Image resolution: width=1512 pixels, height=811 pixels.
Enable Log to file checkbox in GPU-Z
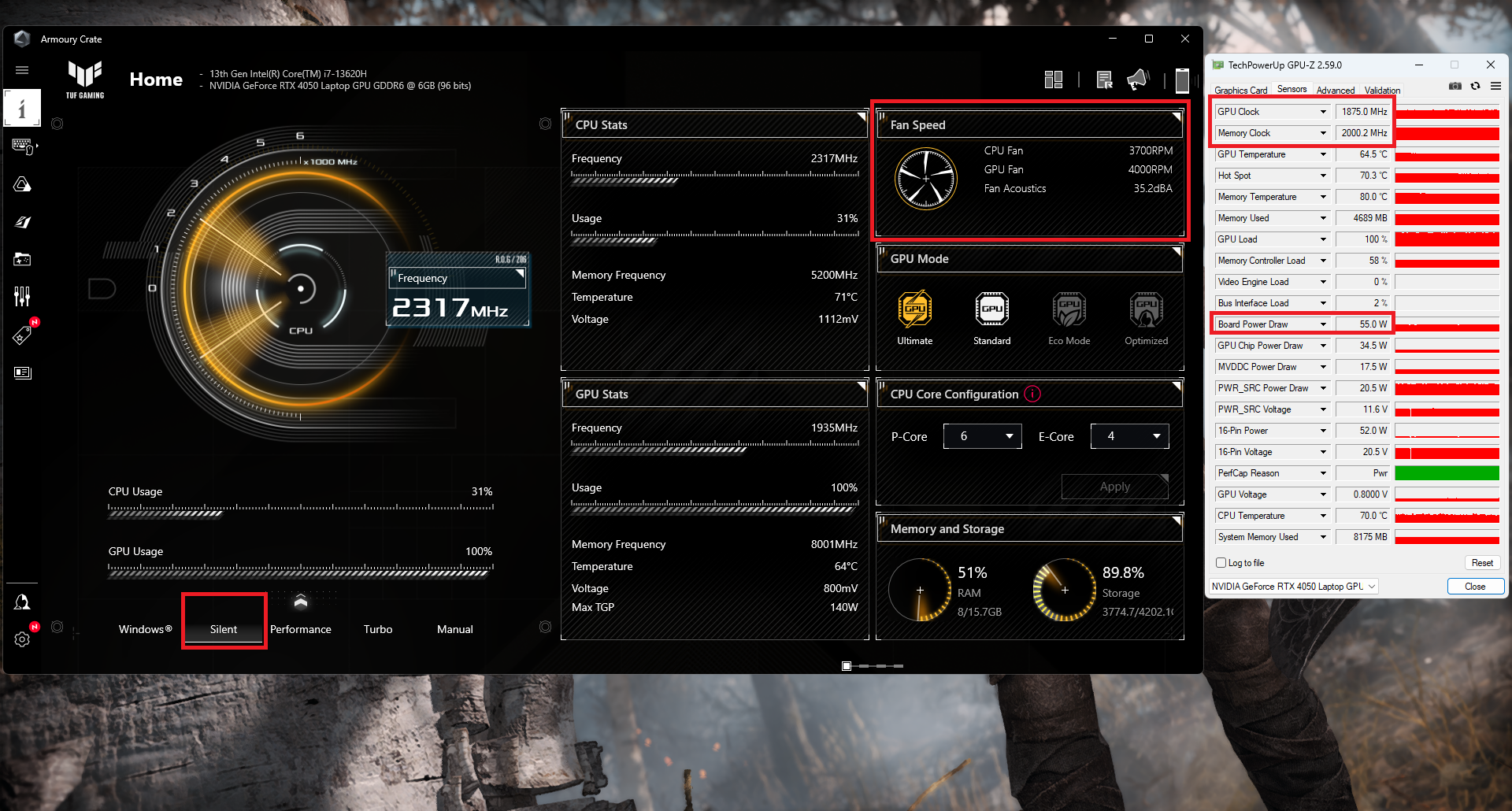1221,563
